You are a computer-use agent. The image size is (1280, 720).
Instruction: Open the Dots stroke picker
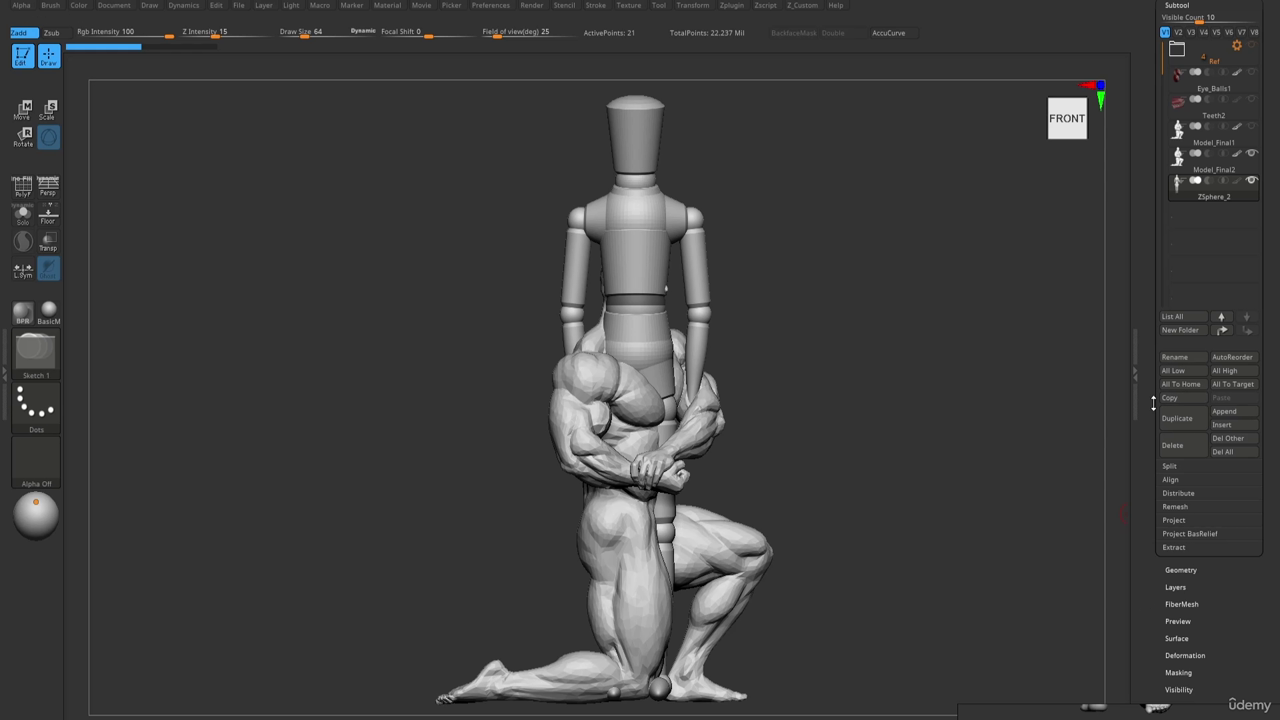36,409
